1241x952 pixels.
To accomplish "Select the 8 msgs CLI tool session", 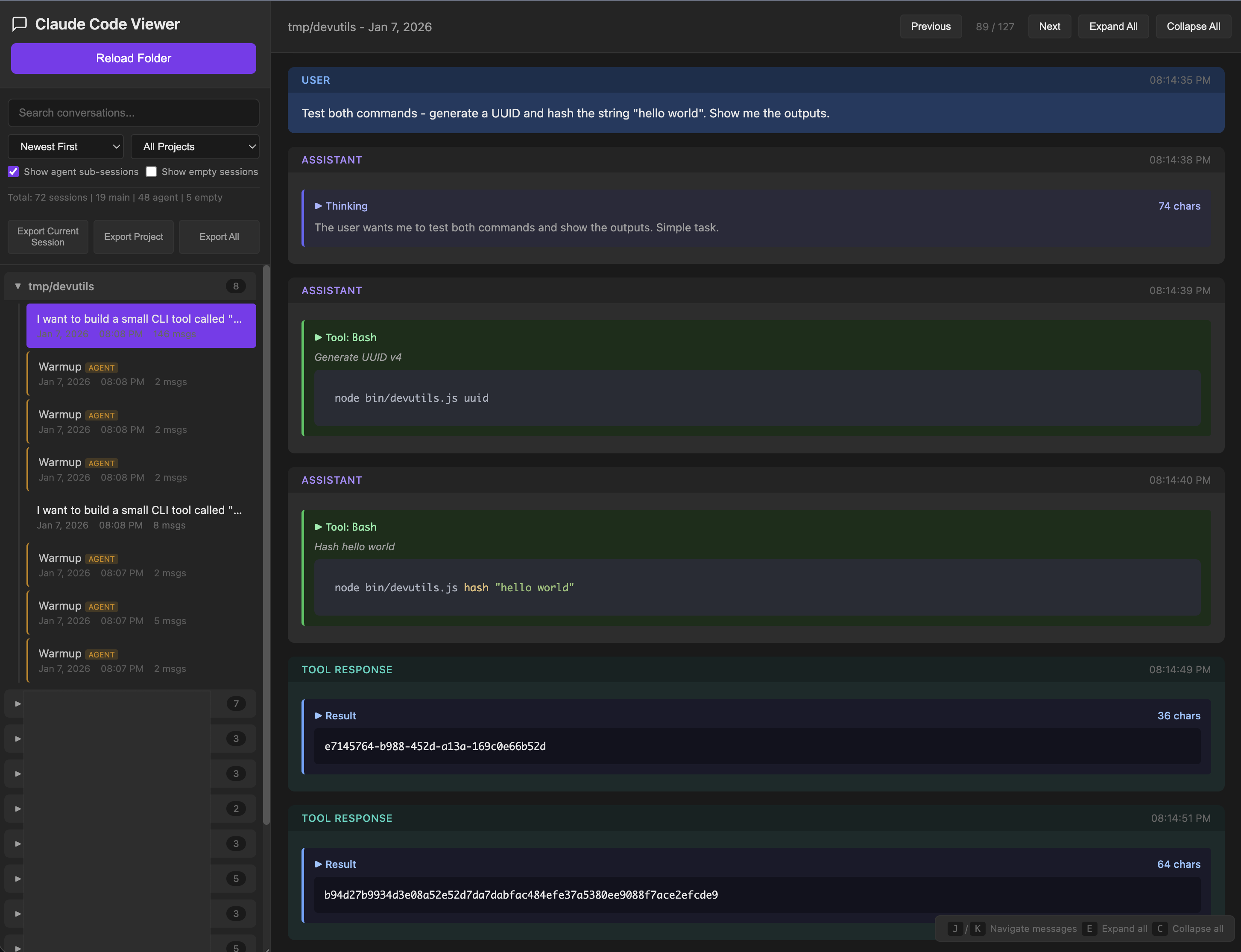I will 139,517.
